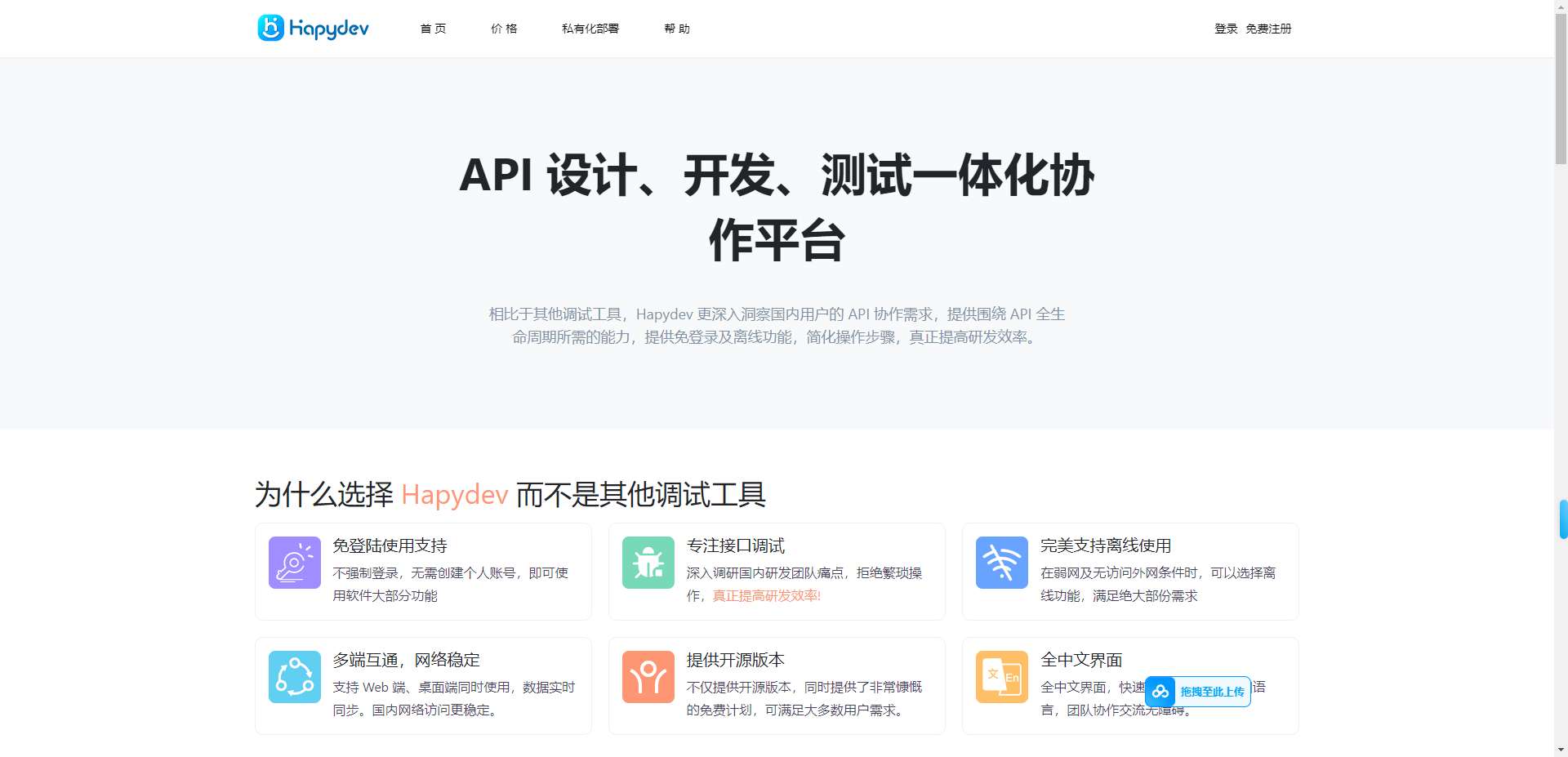Click the 免费注册 link
Screen dimensions: 1568x757
pyautogui.click(x=1268, y=29)
